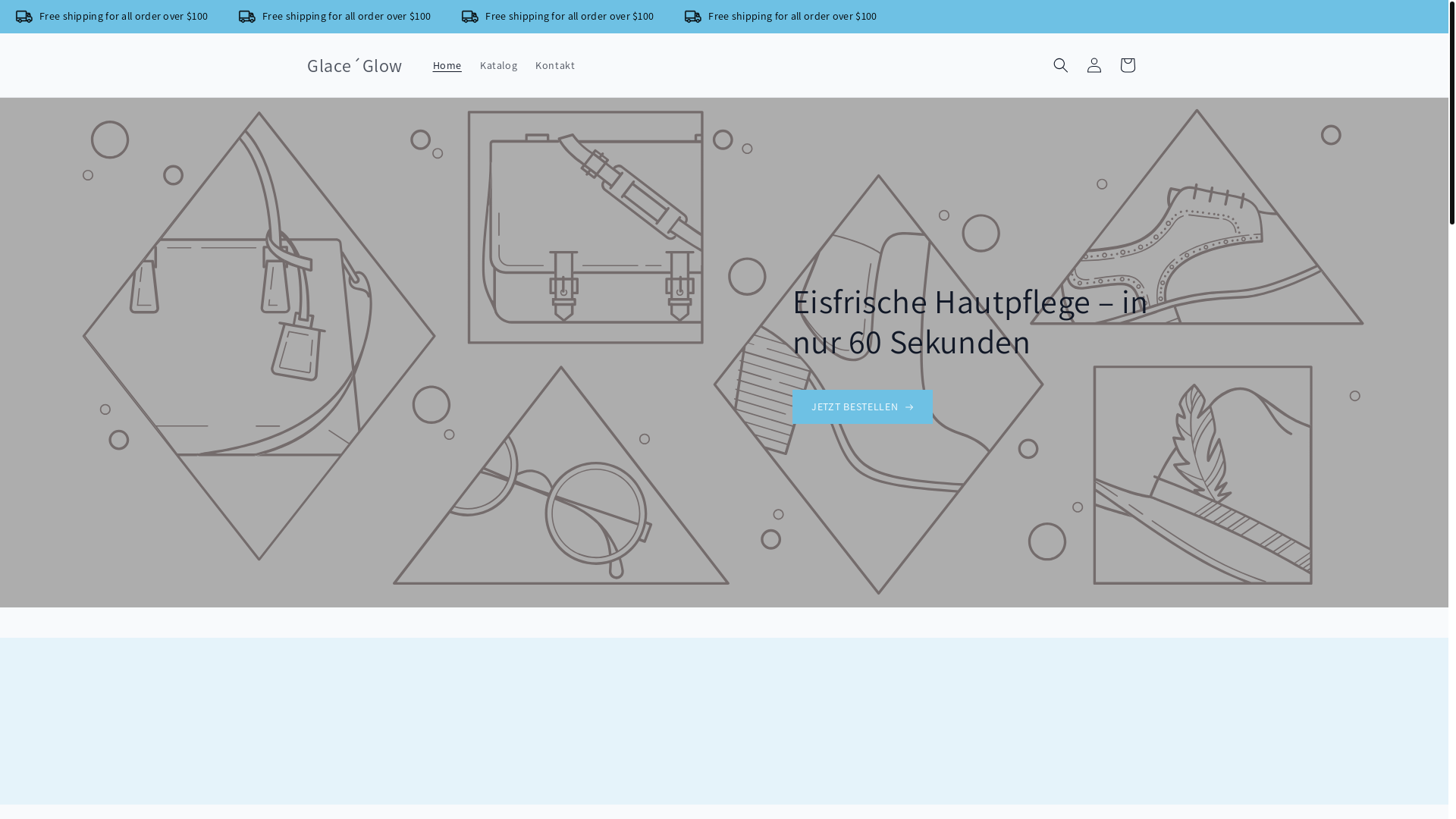Open the shopping cart icon

(1127, 65)
